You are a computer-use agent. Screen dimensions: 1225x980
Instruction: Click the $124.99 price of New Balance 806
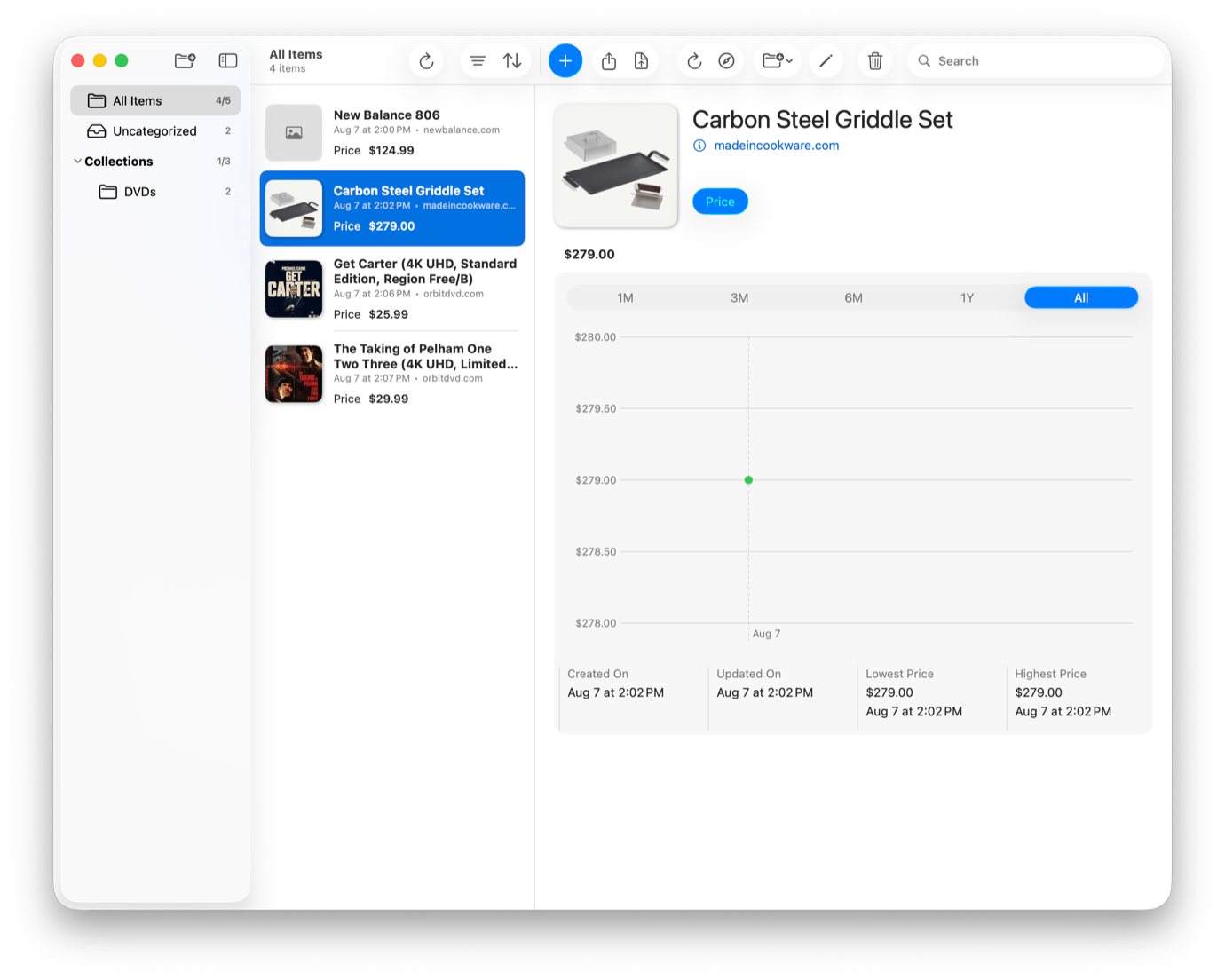point(391,150)
